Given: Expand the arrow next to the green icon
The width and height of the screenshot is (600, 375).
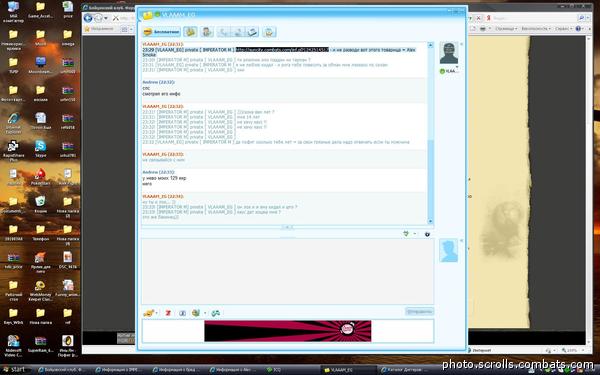Looking at the screenshot, I should [x=415, y=233].
